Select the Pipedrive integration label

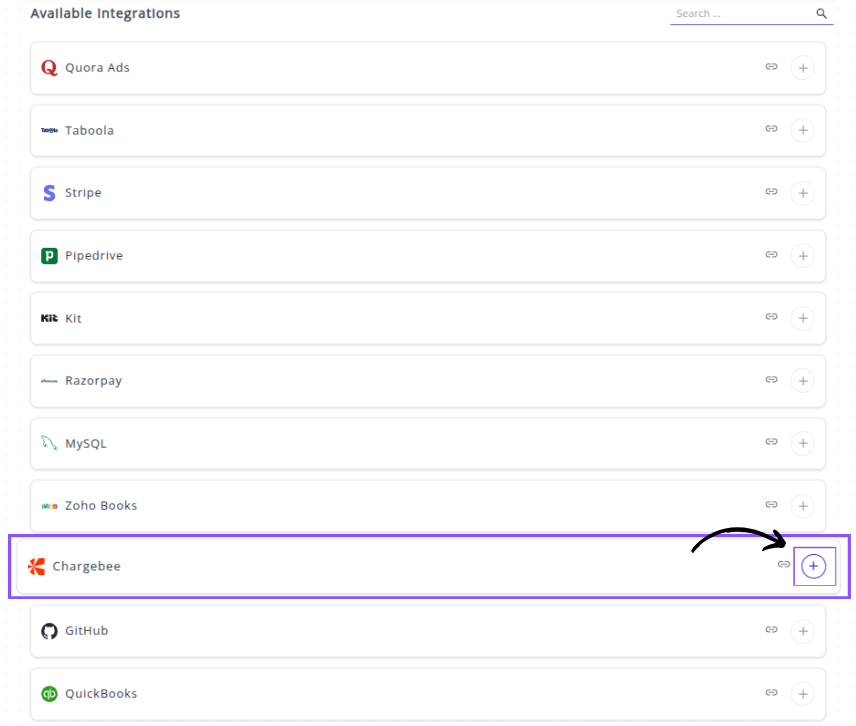94,256
